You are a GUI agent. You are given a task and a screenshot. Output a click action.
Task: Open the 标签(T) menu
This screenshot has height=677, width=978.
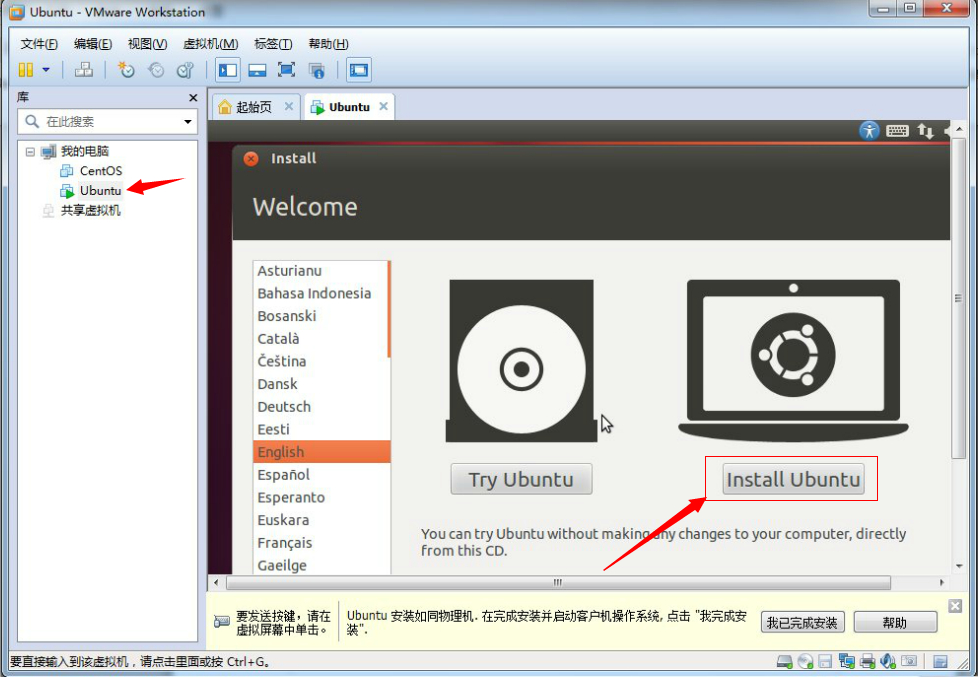point(273,44)
